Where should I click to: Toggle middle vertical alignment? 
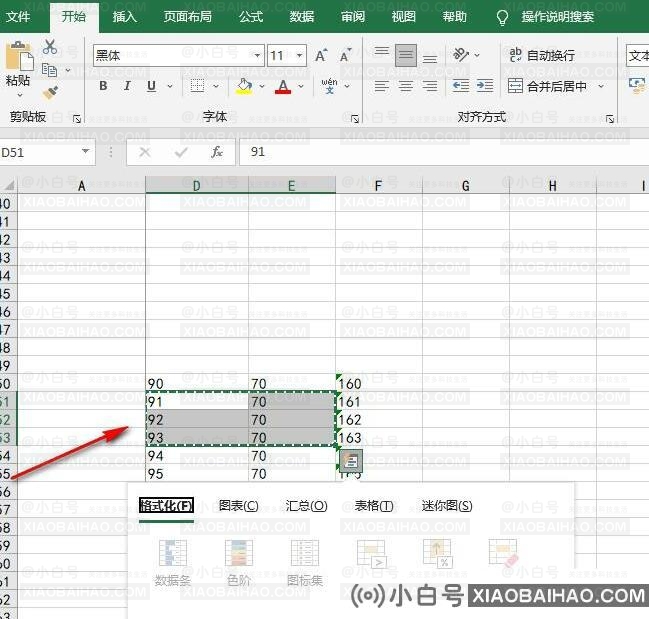406,55
